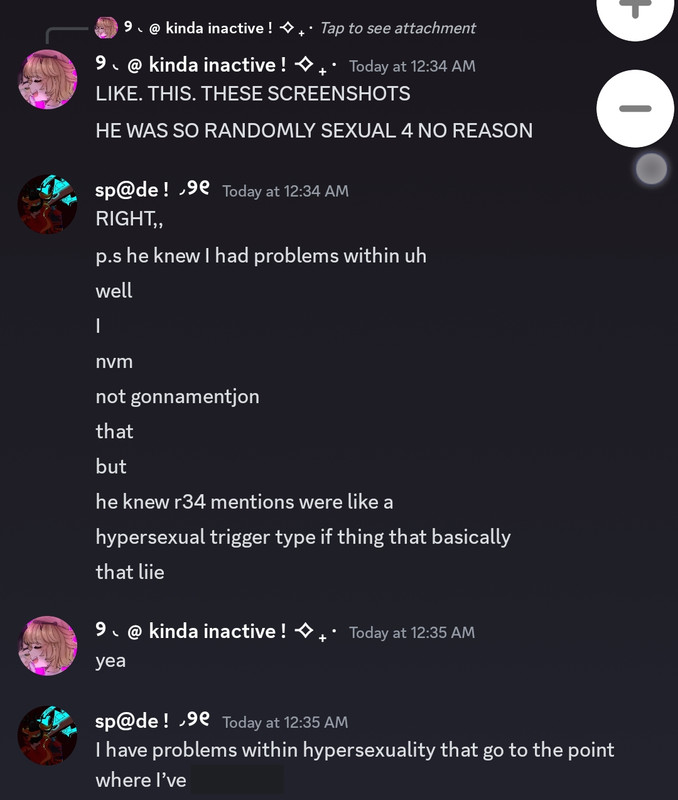Select message 'HE WAS SO RANDOMLY SEXUAL 4 NO REASON'
Viewport: 678px width, 800px height.
314,131
